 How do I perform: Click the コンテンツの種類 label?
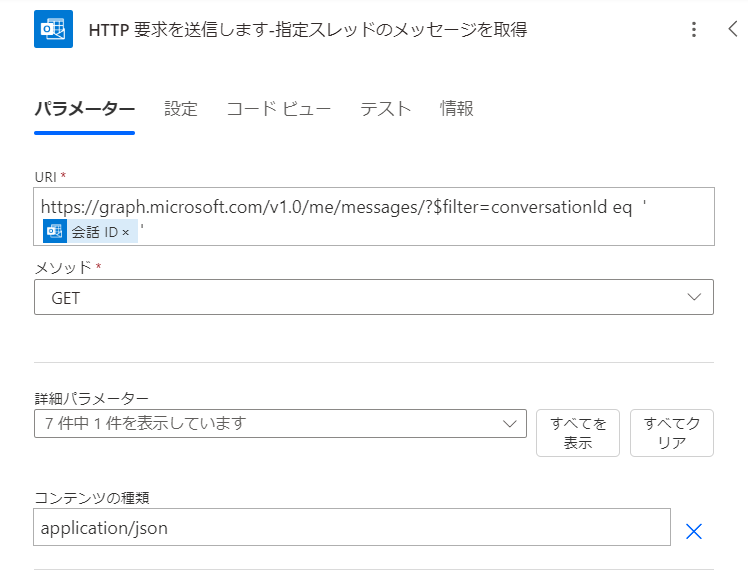pyautogui.click(x=92, y=498)
